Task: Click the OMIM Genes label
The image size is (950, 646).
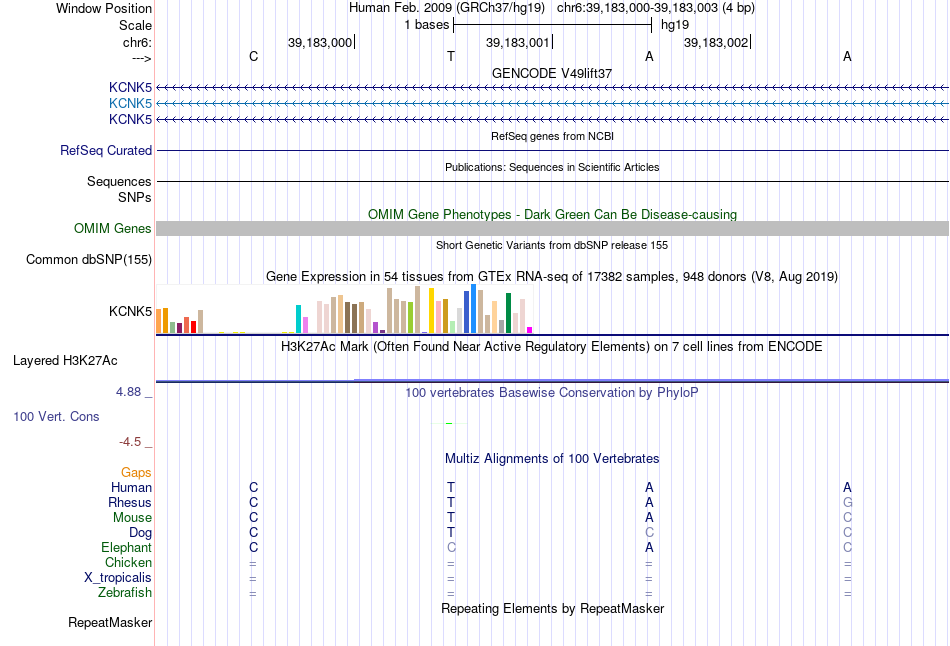Action: coord(113,228)
